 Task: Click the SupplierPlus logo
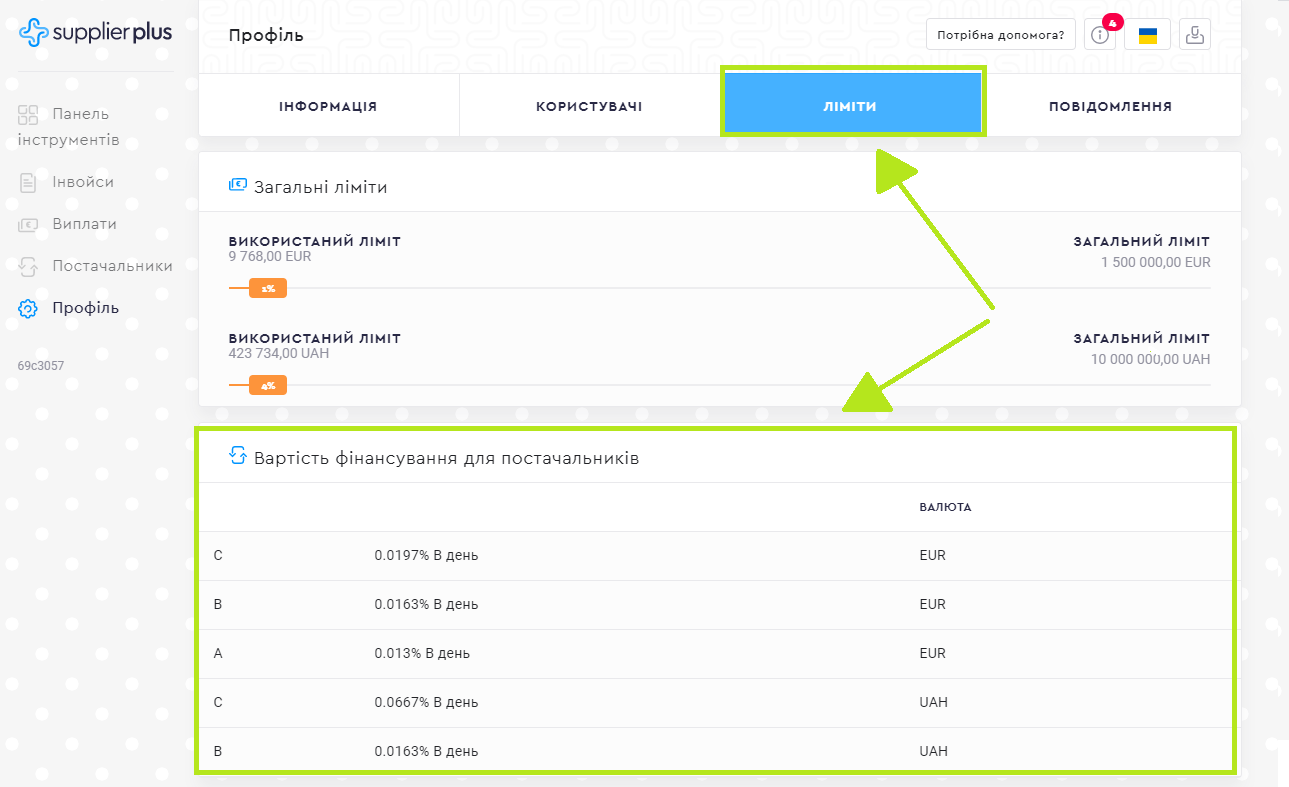tap(96, 33)
